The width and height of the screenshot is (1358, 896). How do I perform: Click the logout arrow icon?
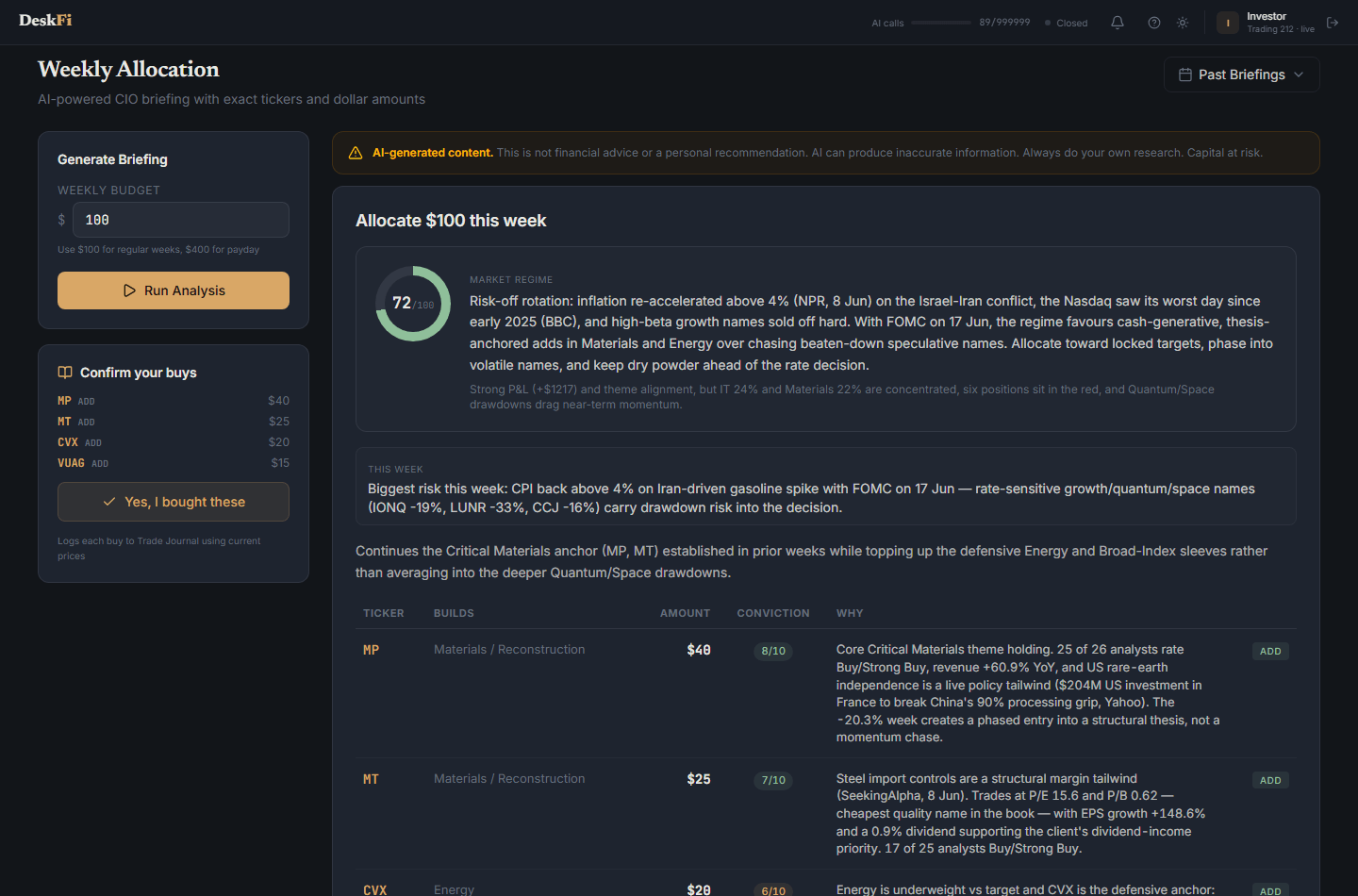point(1333,23)
